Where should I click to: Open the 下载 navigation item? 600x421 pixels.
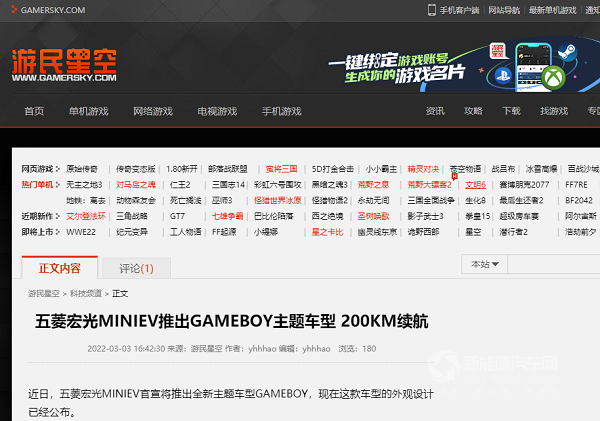511,111
